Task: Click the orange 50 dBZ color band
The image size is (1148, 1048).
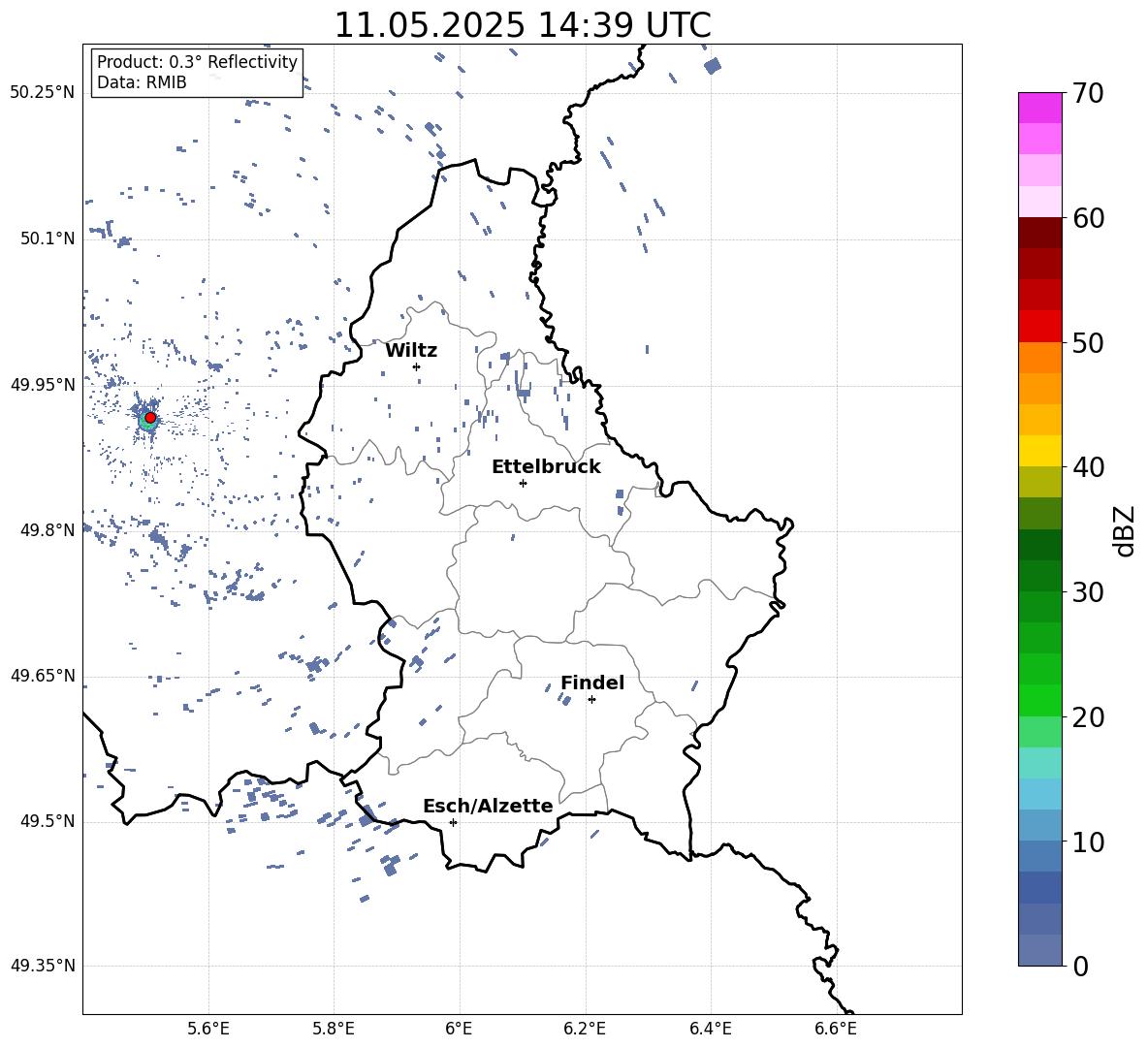Action: tap(1040, 357)
